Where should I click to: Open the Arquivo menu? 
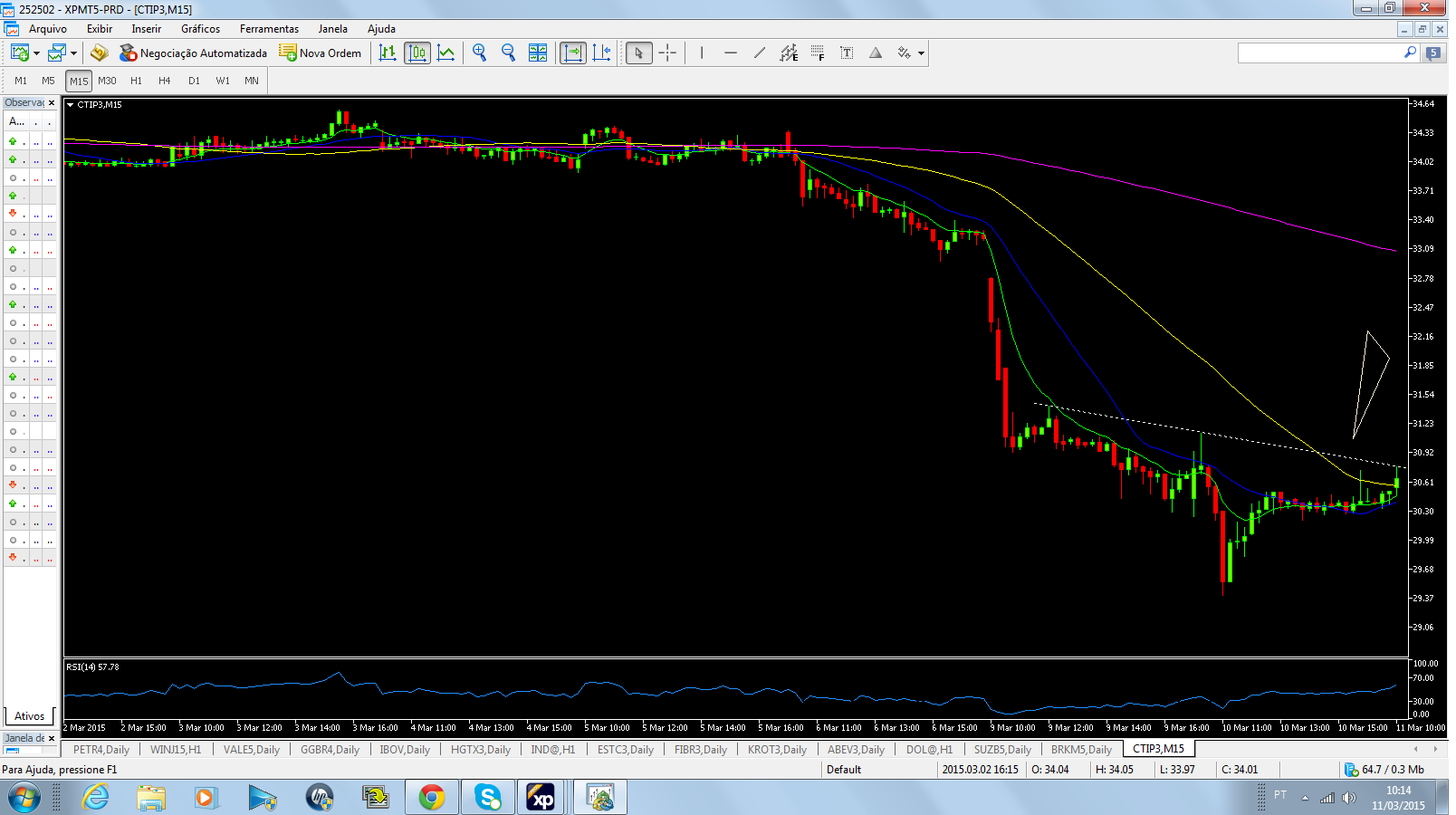(x=48, y=29)
